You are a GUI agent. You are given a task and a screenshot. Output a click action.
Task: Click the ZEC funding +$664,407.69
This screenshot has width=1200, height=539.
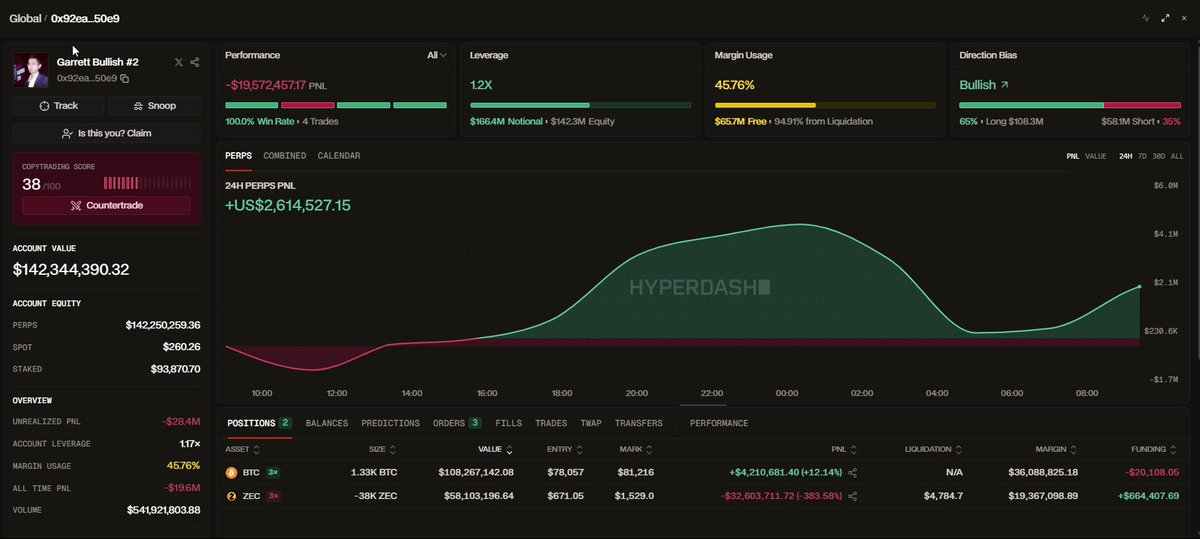[x=1147, y=495]
